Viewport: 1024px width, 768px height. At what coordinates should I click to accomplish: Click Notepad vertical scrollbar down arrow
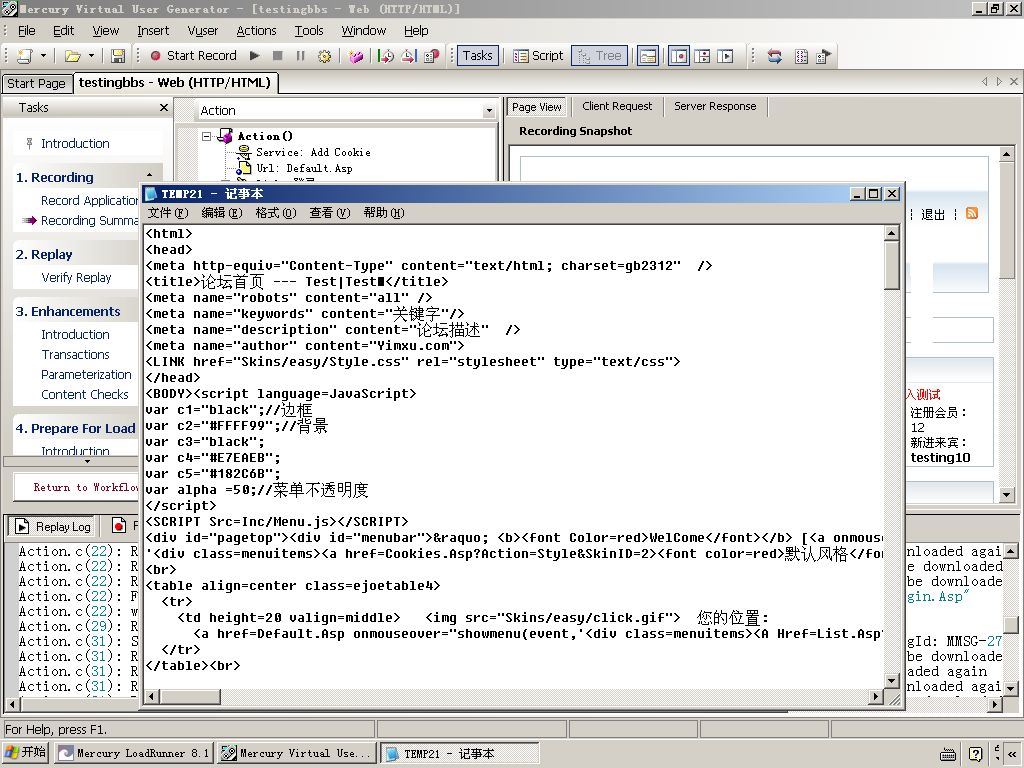pyautogui.click(x=892, y=681)
